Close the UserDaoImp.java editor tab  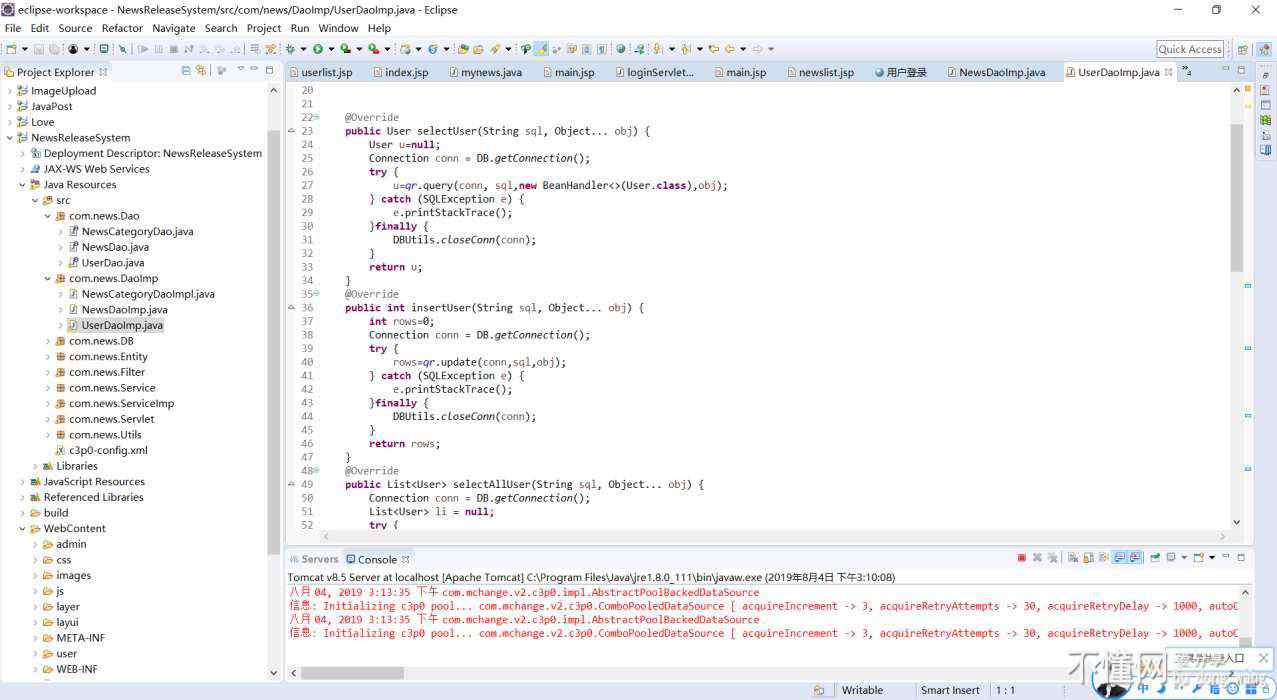[x=1168, y=72]
